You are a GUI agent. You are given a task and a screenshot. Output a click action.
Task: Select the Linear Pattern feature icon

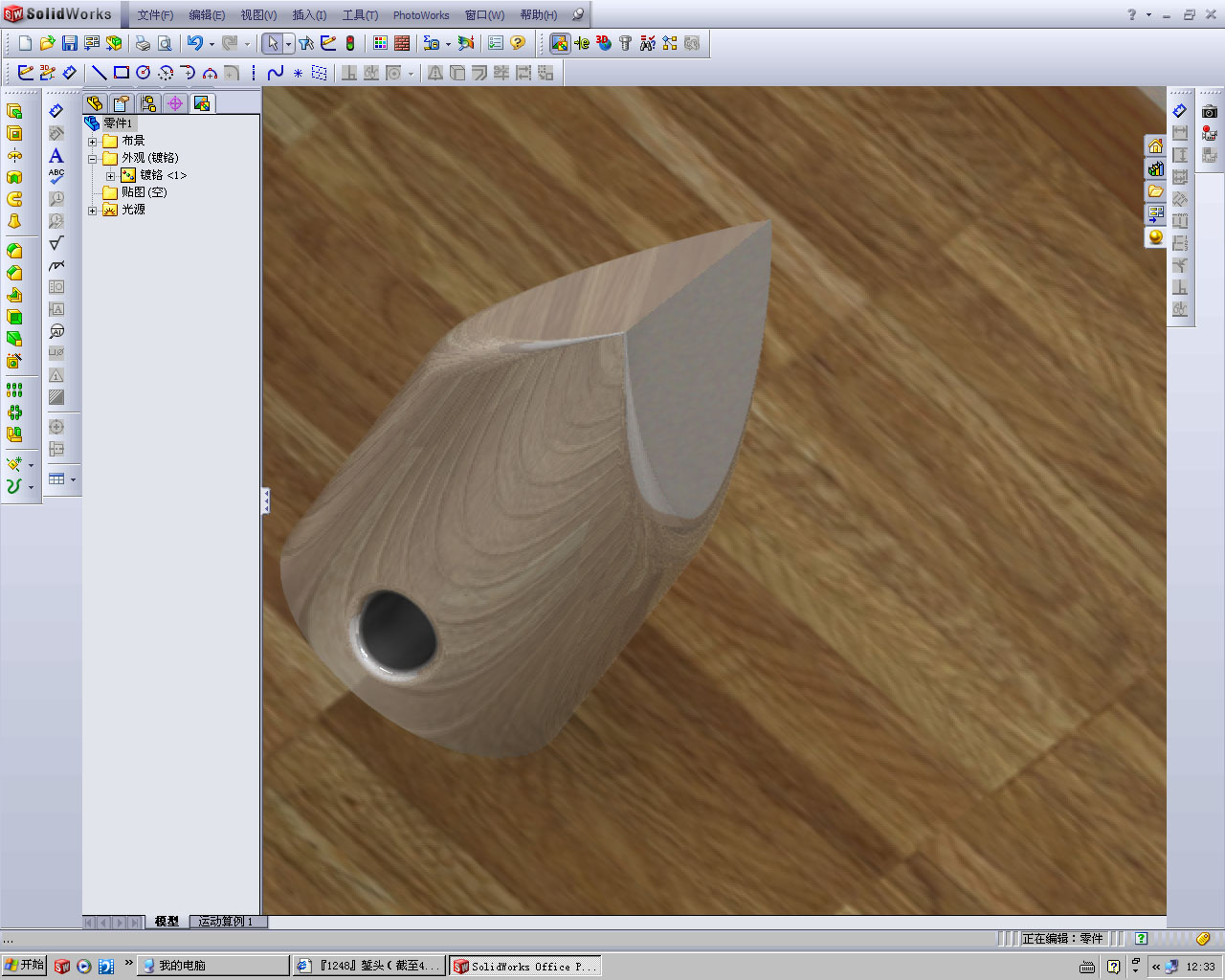(14, 390)
